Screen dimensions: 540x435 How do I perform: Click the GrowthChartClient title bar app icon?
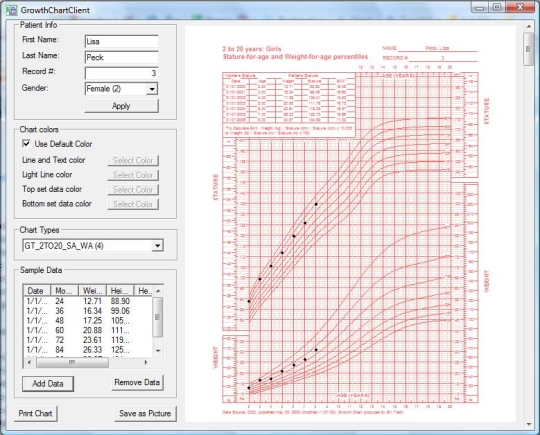12,10
